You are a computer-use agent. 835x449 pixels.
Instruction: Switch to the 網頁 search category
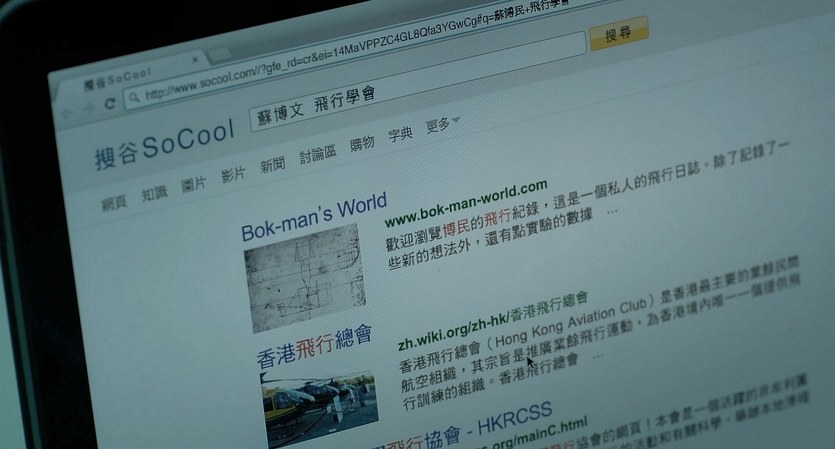point(115,203)
